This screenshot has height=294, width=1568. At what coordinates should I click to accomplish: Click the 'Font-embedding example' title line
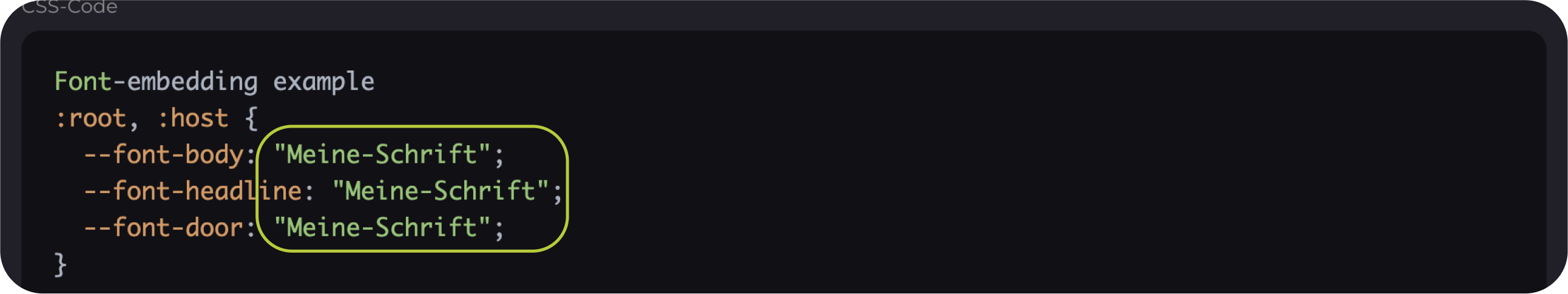click(214, 82)
